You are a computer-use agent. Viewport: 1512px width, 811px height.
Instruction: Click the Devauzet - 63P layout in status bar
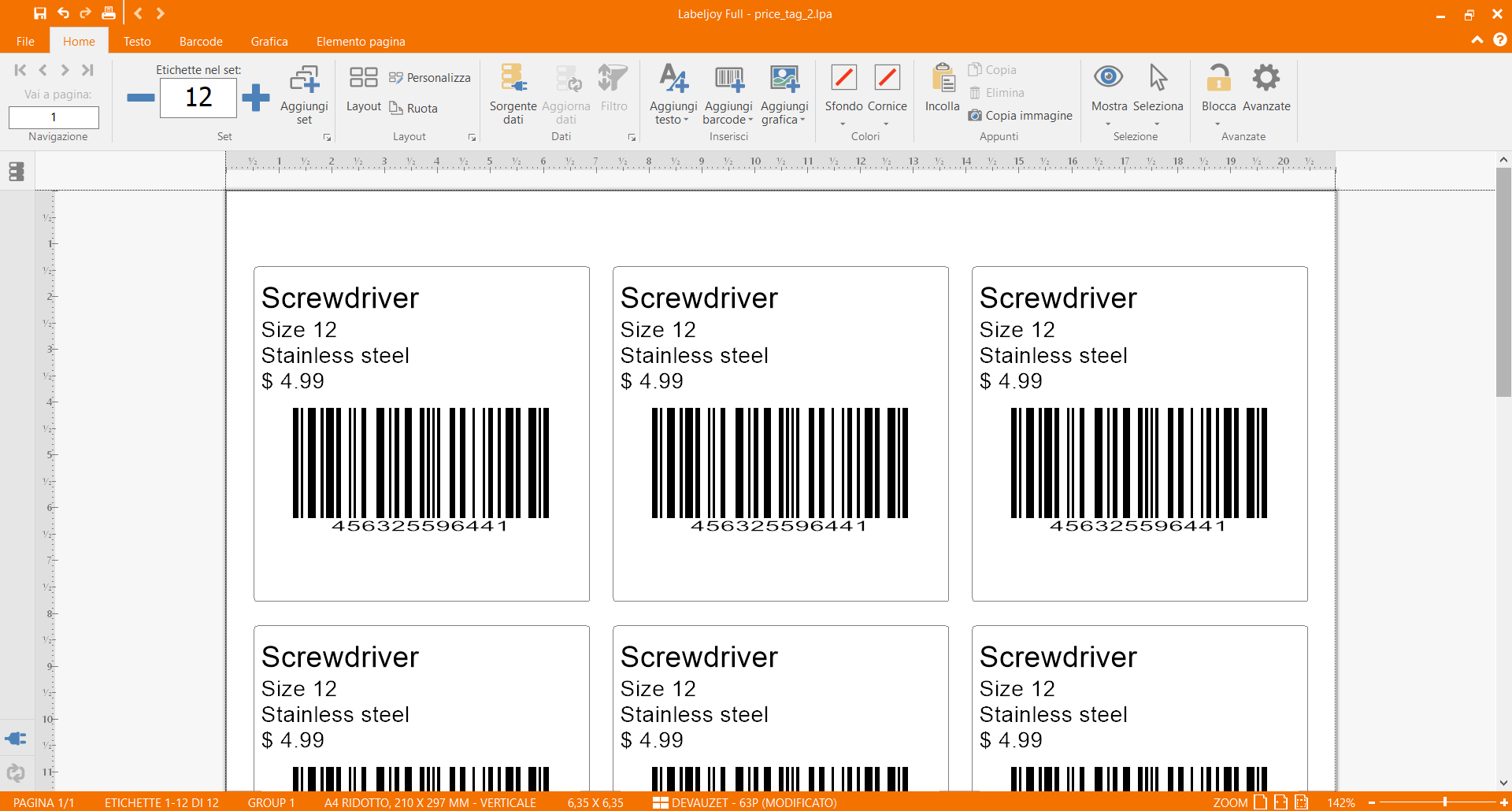pos(745,802)
